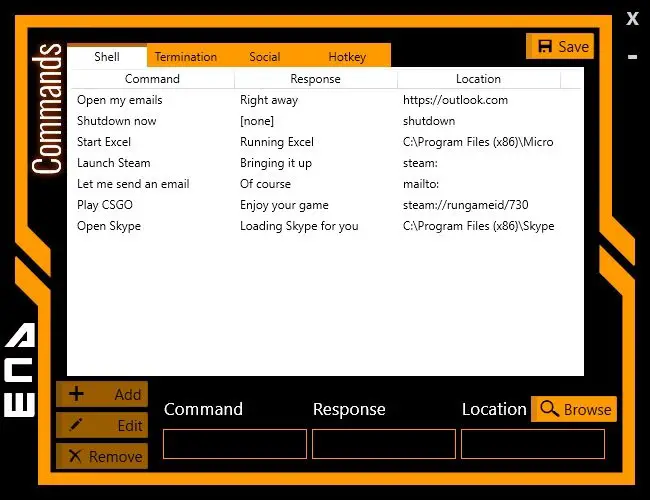Viewport: 650px width, 500px height.
Task: Click the pencil icon on Edit
Action: 76,424
